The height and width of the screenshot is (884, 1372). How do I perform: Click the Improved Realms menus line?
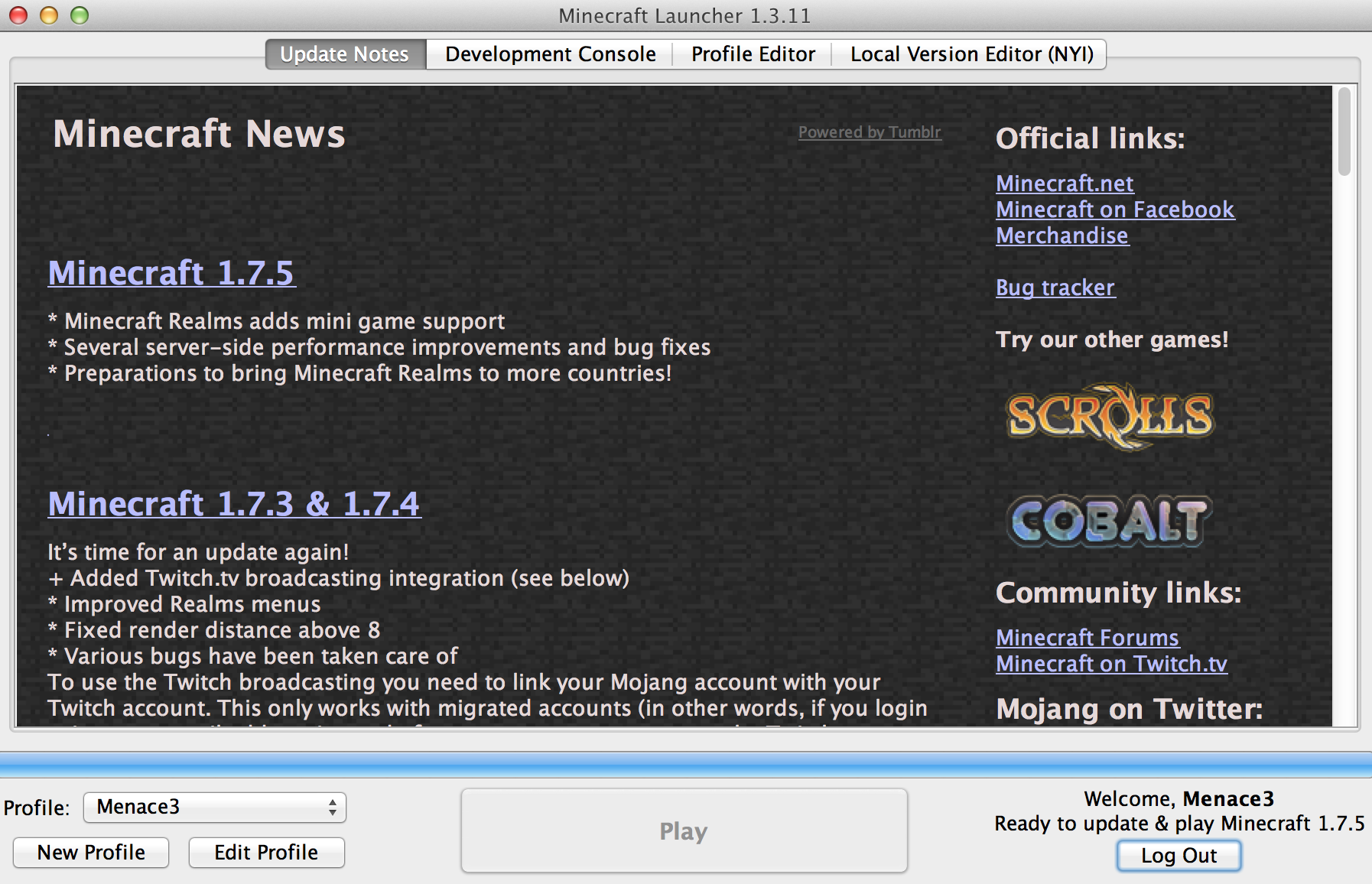tap(184, 604)
